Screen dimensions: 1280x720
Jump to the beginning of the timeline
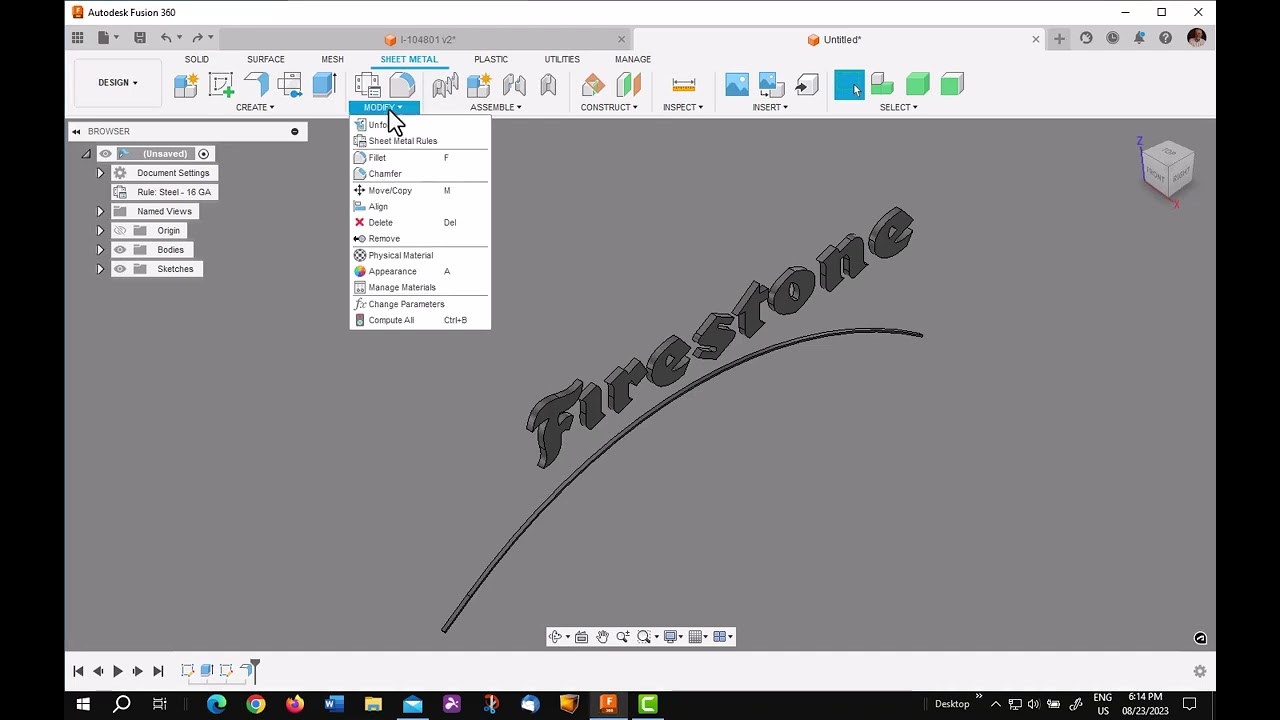[78, 672]
